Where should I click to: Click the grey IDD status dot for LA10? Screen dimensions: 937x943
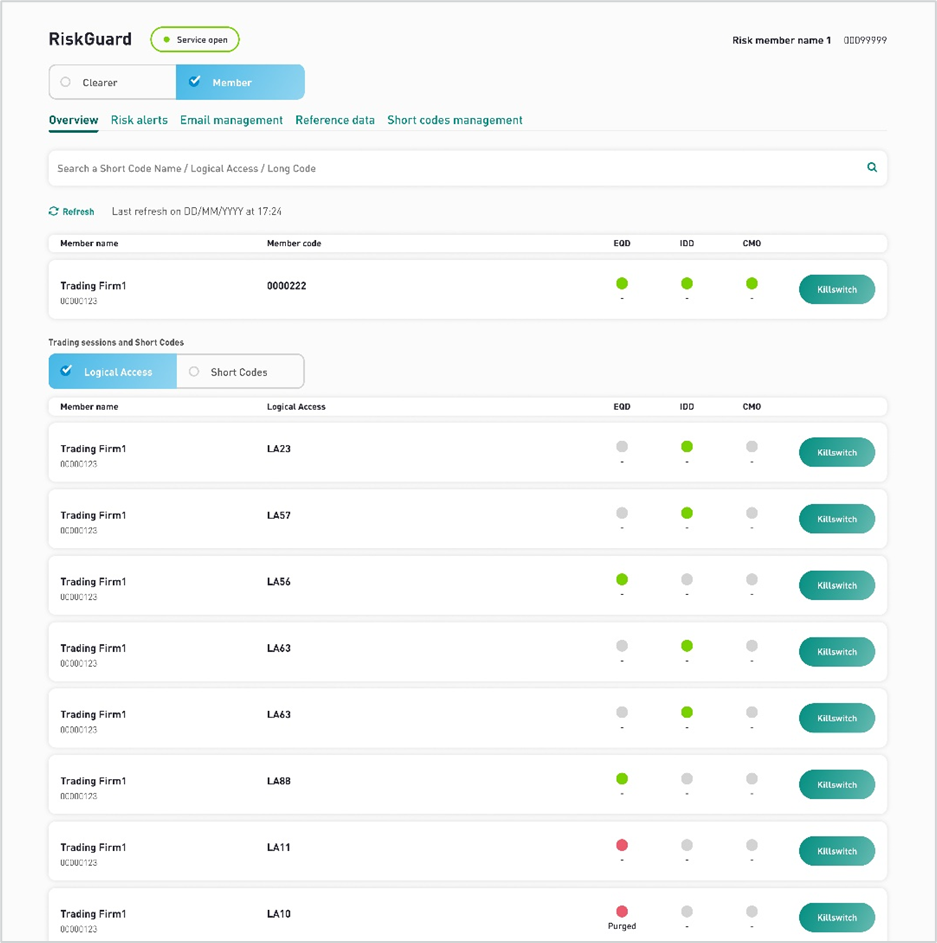(x=687, y=911)
